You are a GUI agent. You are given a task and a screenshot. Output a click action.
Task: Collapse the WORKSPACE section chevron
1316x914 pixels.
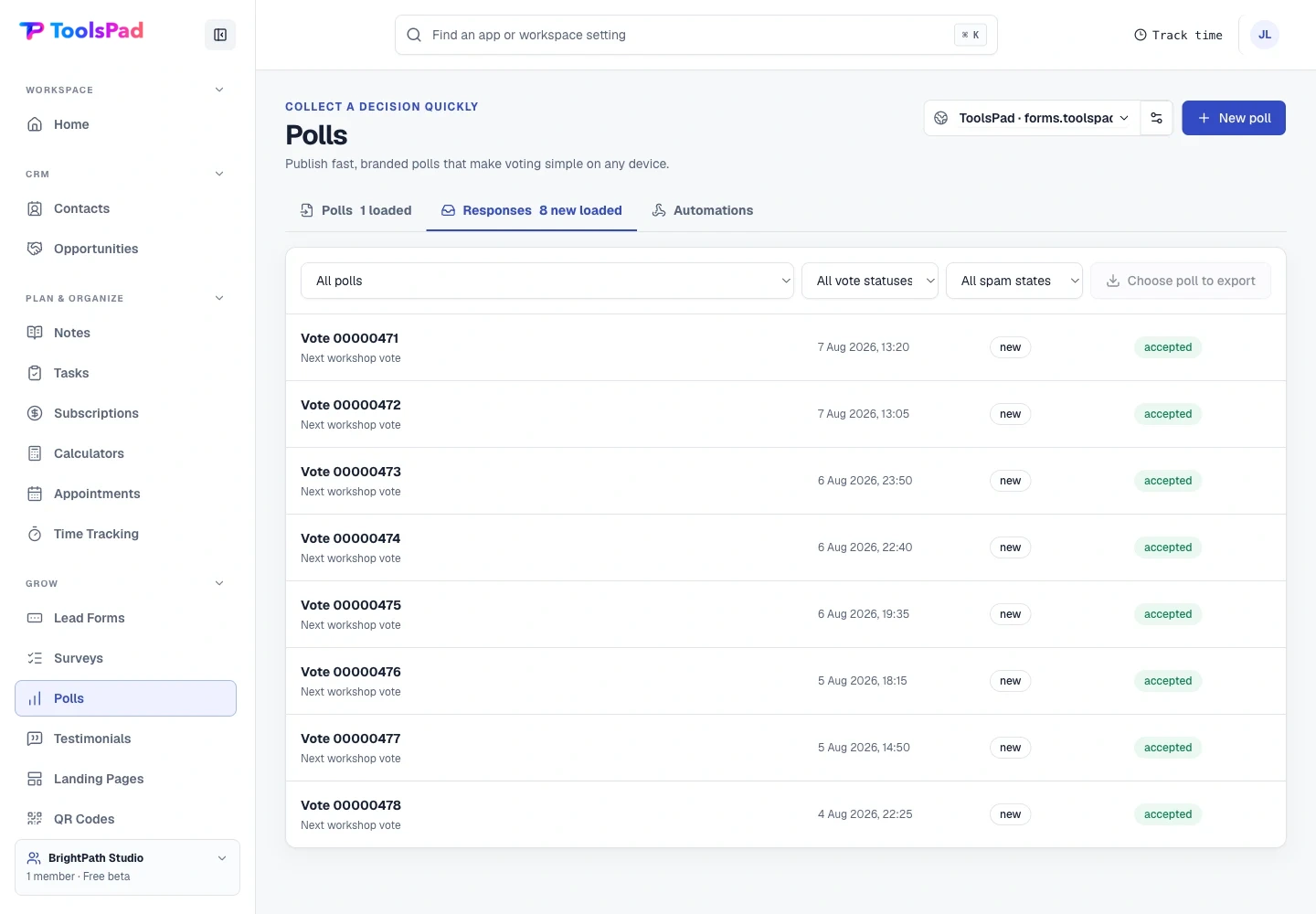219,90
